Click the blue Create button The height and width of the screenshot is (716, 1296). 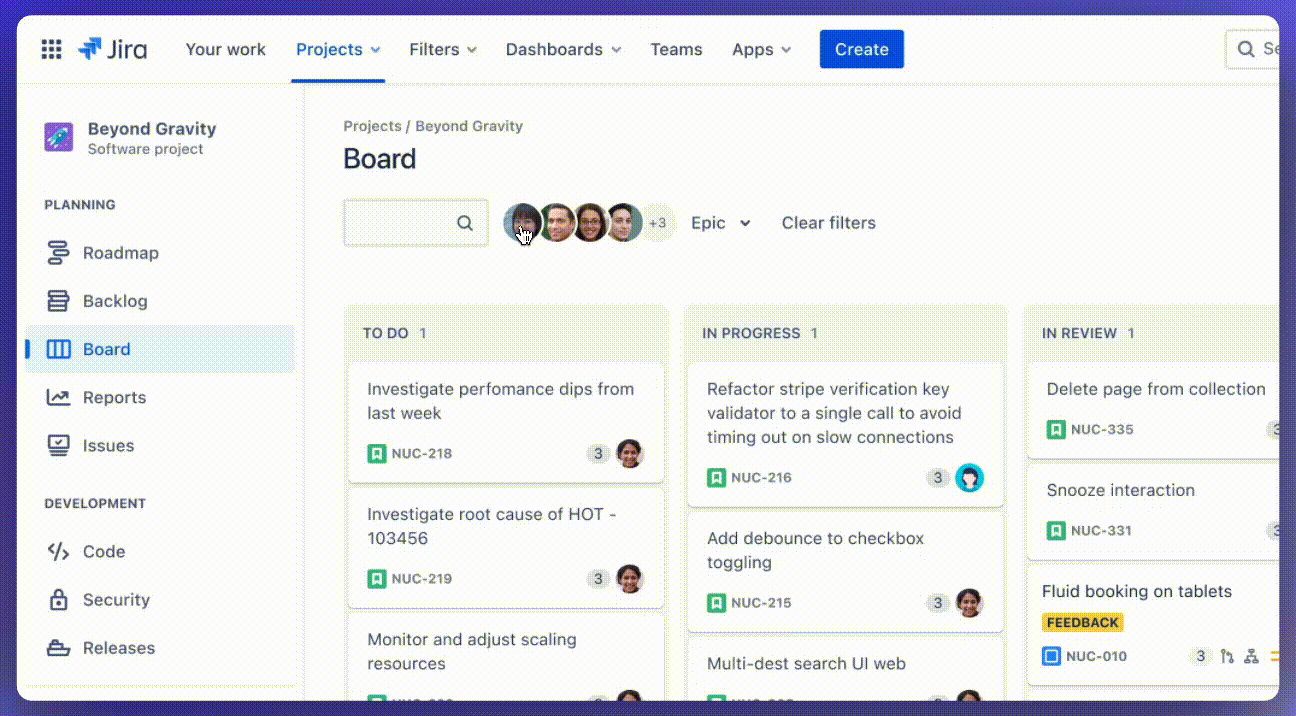point(862,49)
